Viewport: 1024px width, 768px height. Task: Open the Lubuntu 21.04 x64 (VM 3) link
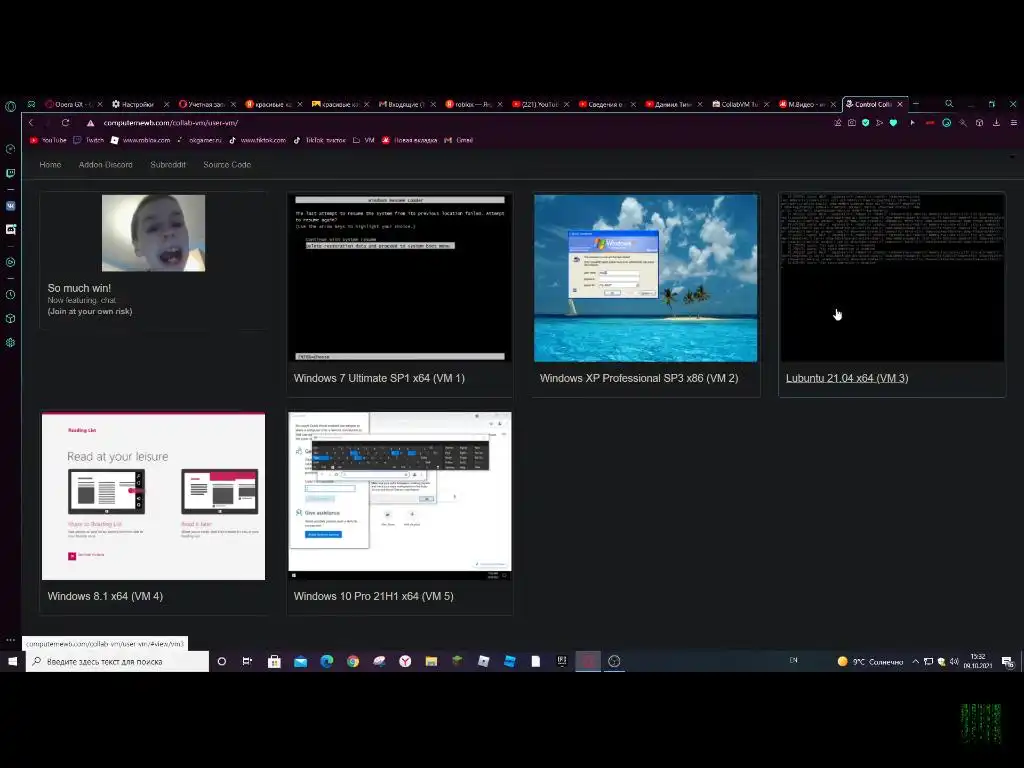pos(847,378)
